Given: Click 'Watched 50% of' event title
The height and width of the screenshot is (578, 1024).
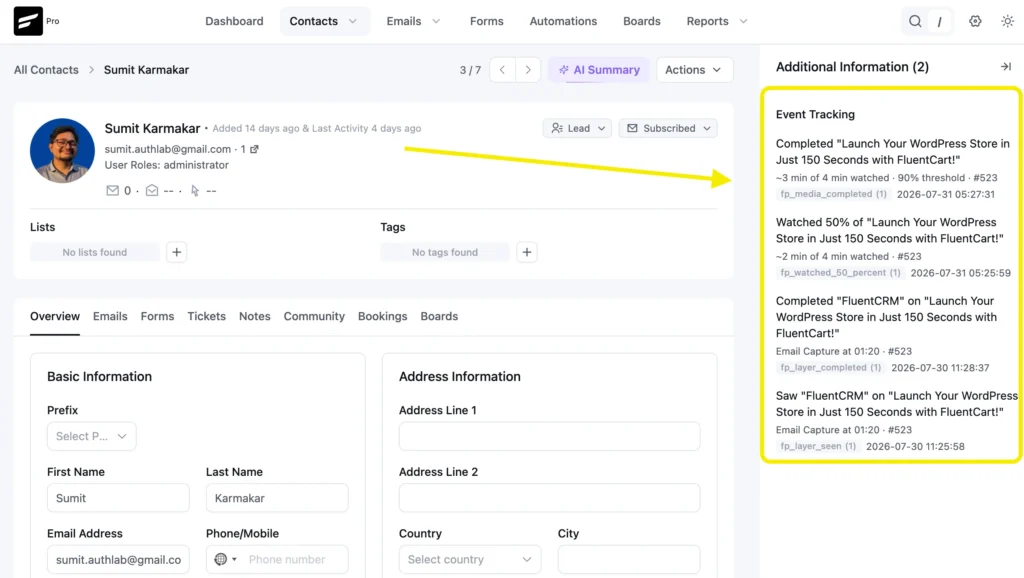Looking at the screenshot, I should pyautogui.click(x=889, y=231).
